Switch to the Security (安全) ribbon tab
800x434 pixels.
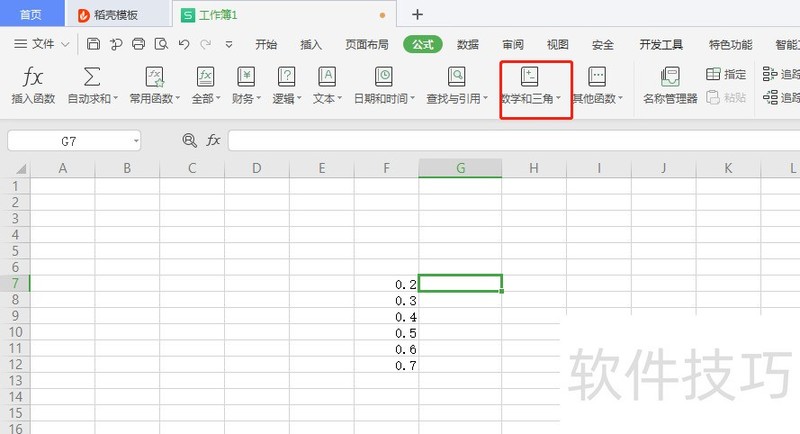click(603, 45)
